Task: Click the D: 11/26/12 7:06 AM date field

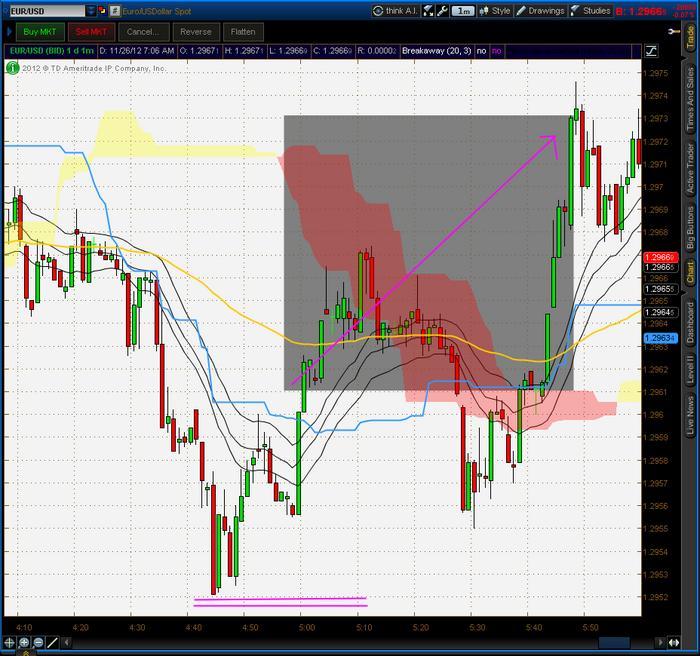Action: pos(137,51)
